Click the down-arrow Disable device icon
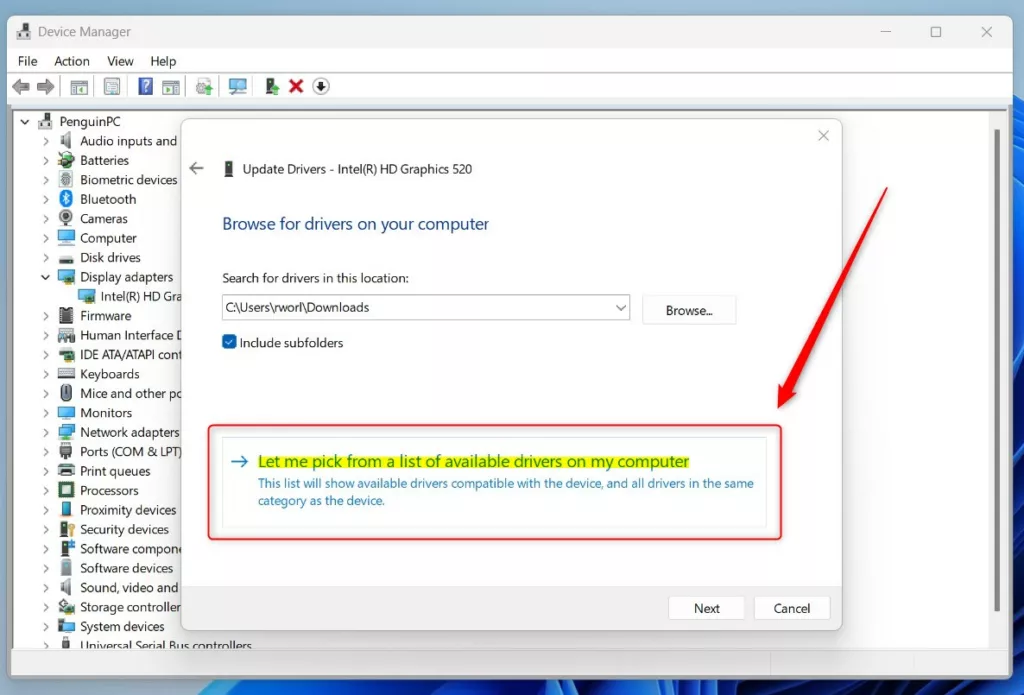The image size is (1024, 695). 321,86
